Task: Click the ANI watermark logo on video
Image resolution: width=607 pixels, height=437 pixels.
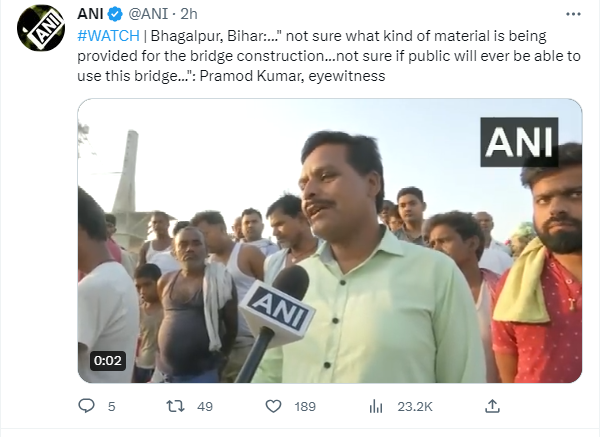Action: [519, 142]
